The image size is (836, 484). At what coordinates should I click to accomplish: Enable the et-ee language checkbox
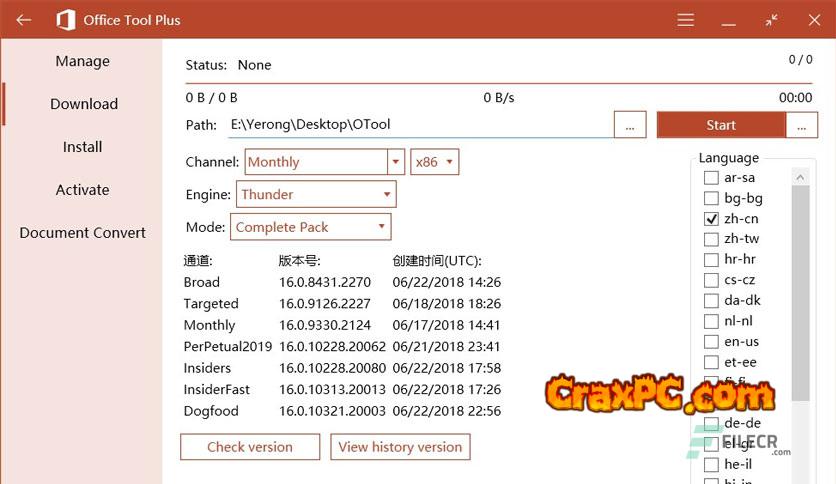(711, 362)
